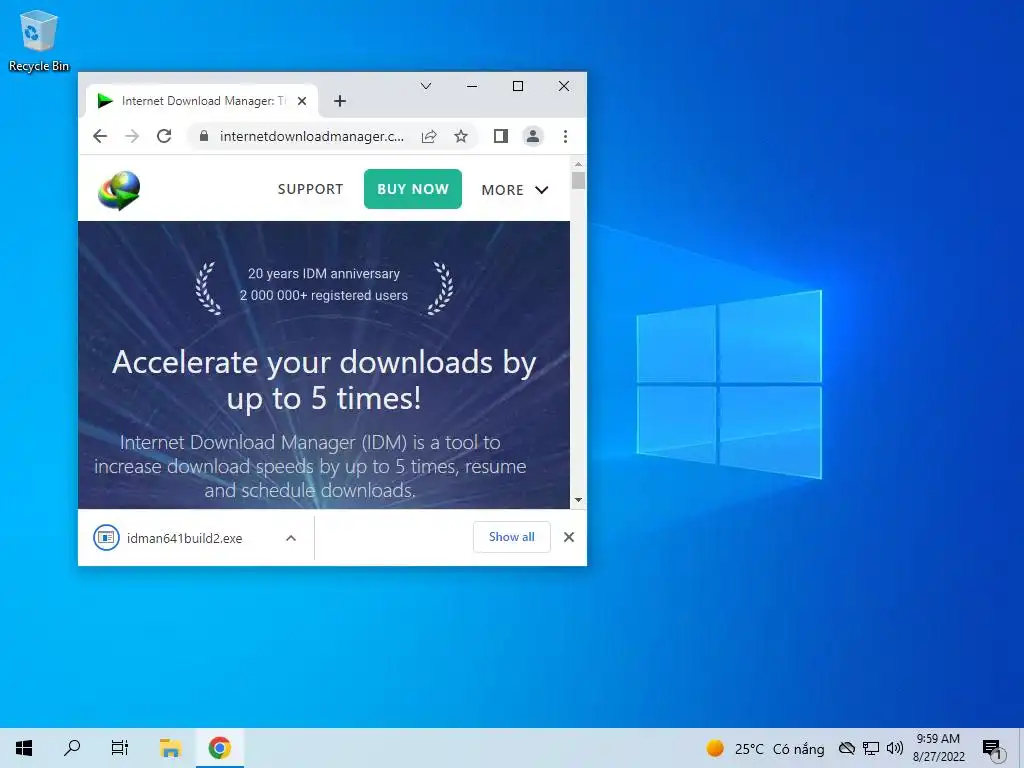Open a new Chrome tab
Viewport: 1024px width, 768px height.
click(340, 101)
